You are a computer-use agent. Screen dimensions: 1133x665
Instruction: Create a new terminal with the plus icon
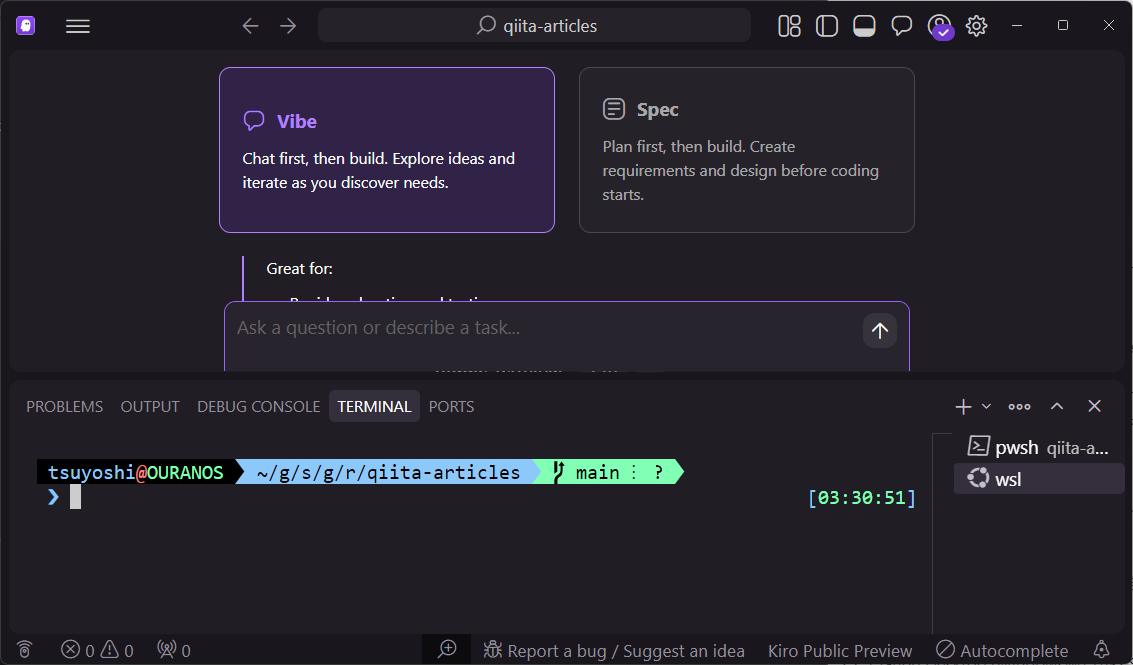click(961, 406)
